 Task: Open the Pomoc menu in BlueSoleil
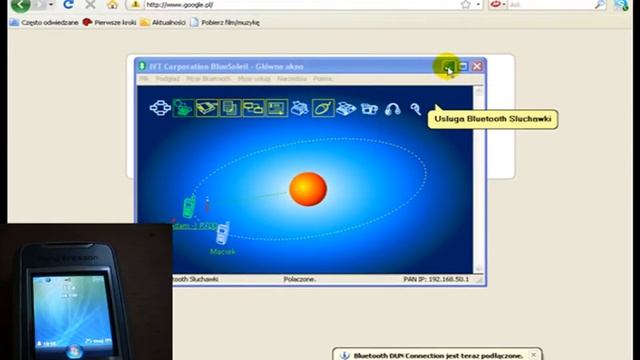coord(322,78)
